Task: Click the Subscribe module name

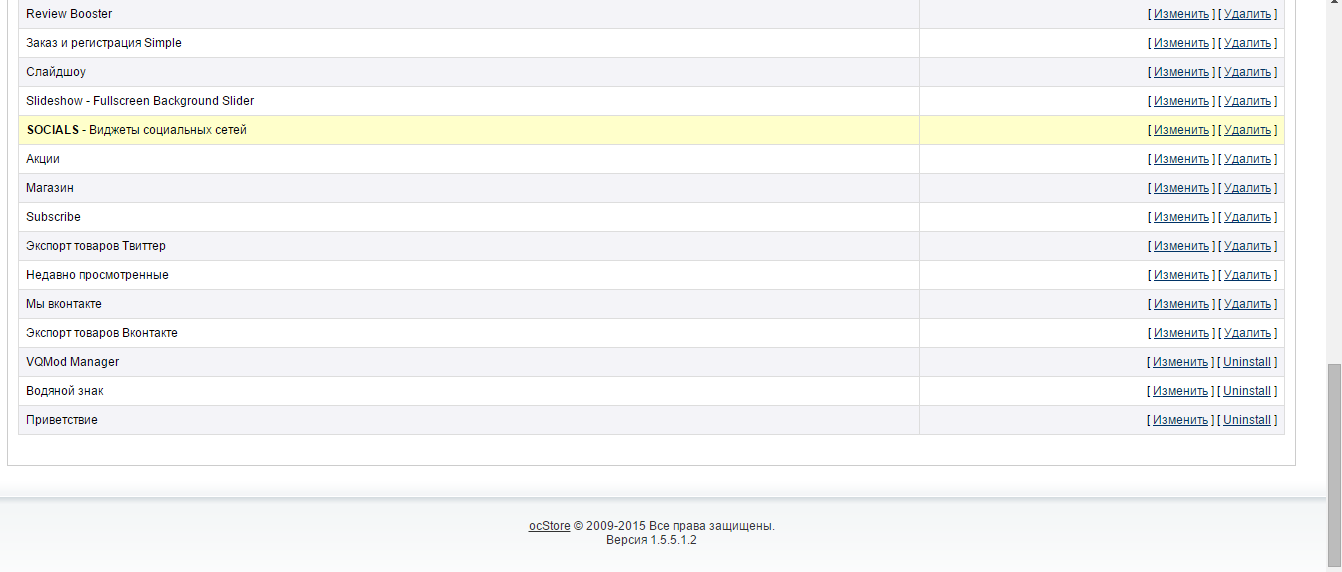Action: pos(54,217)
